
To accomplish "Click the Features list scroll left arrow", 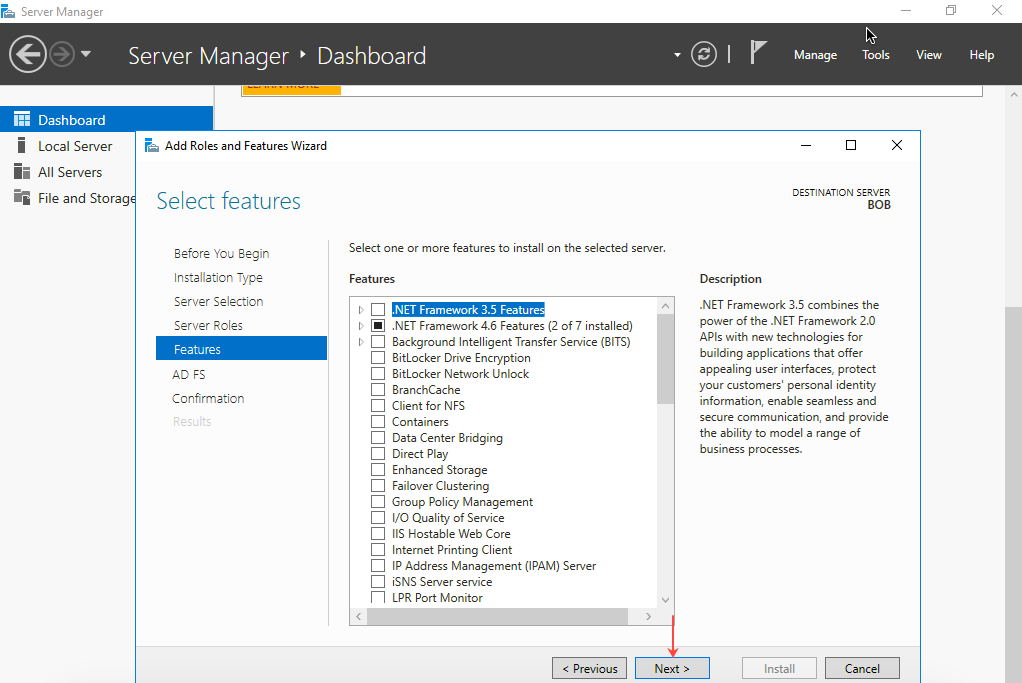I will pos(358,616).
